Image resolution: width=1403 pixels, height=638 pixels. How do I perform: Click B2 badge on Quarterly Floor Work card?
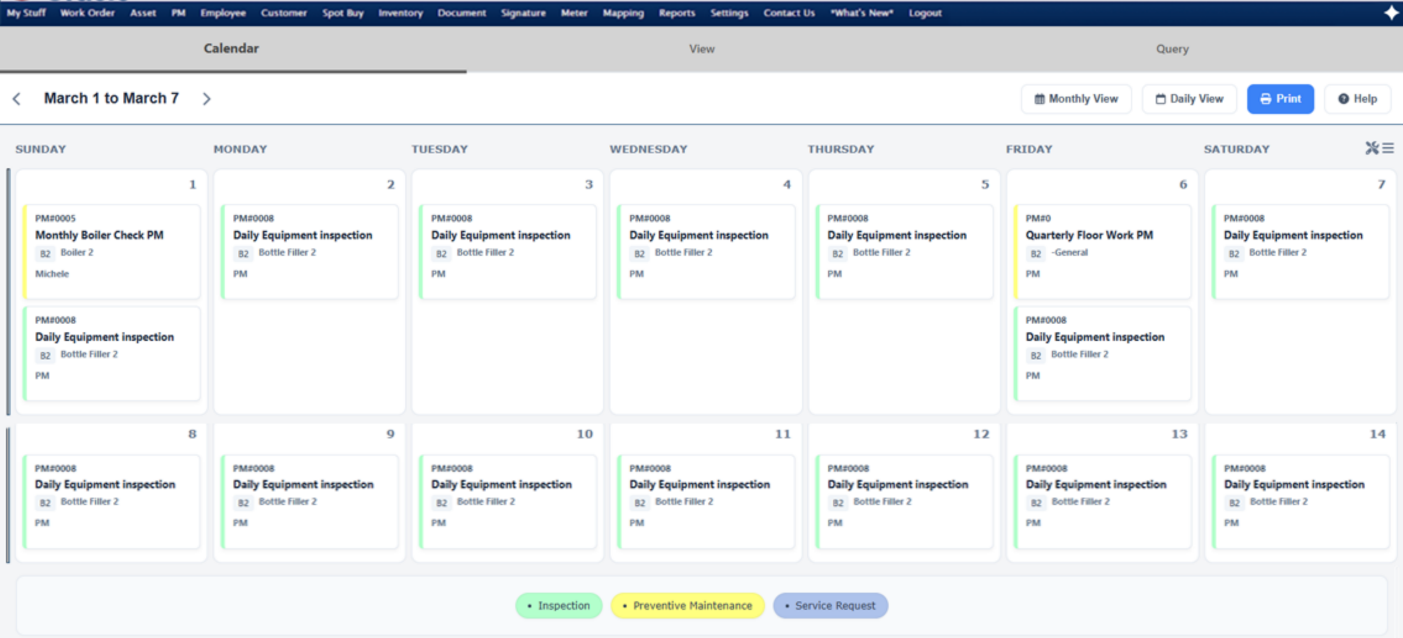(x=1036, y=254)
